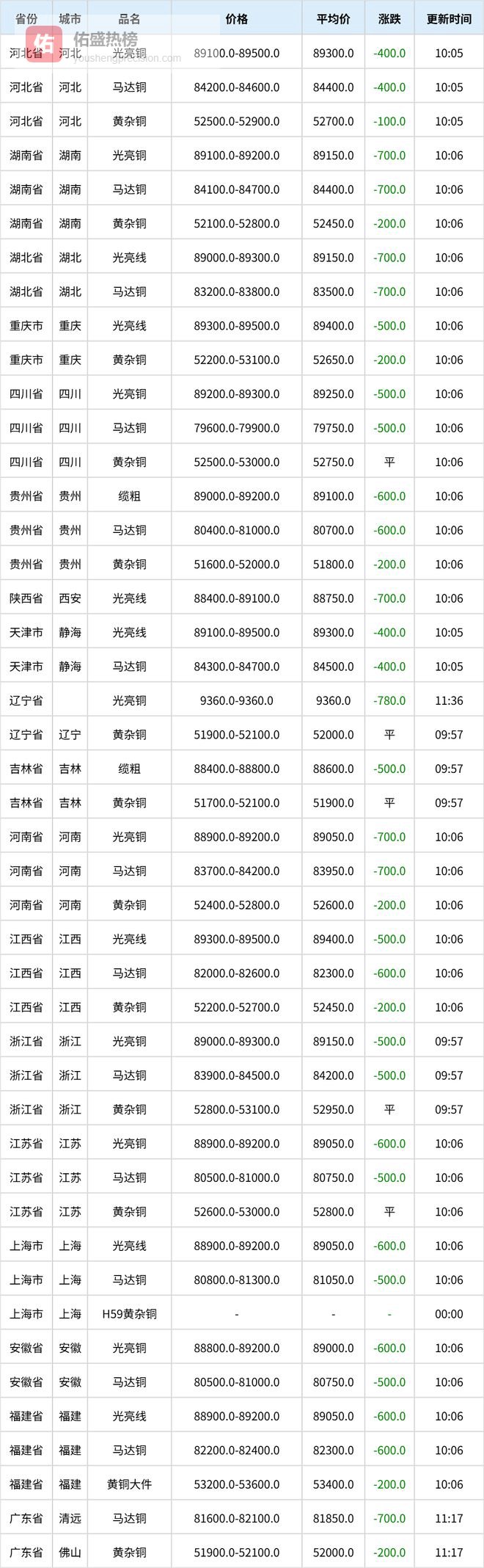The image size is (484, 1568).
Task: Click the 53200.0-53600.0 price range
Action: (236, 1484)
